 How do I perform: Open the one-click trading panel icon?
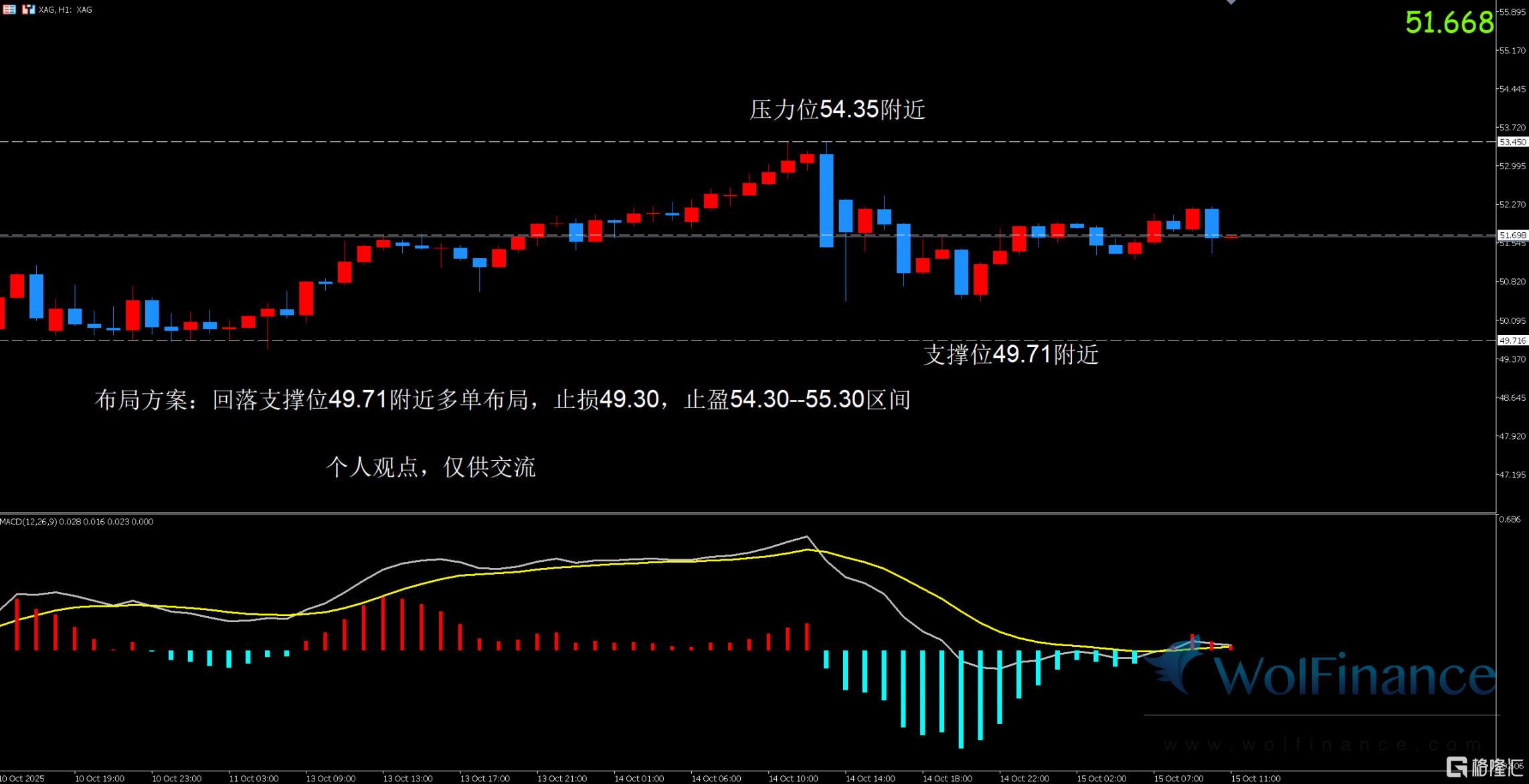[29, 9]
